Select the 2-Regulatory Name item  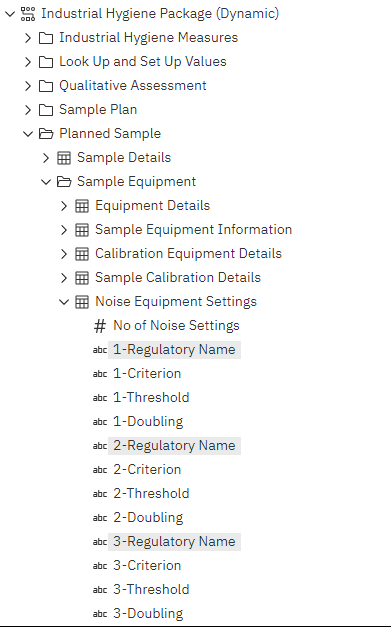[174, 445]
